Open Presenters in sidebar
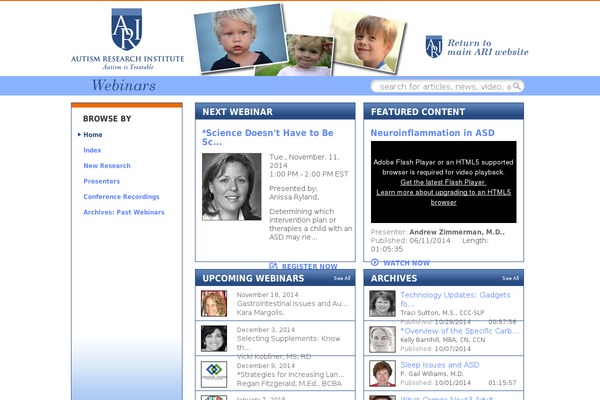 (101, 181)
